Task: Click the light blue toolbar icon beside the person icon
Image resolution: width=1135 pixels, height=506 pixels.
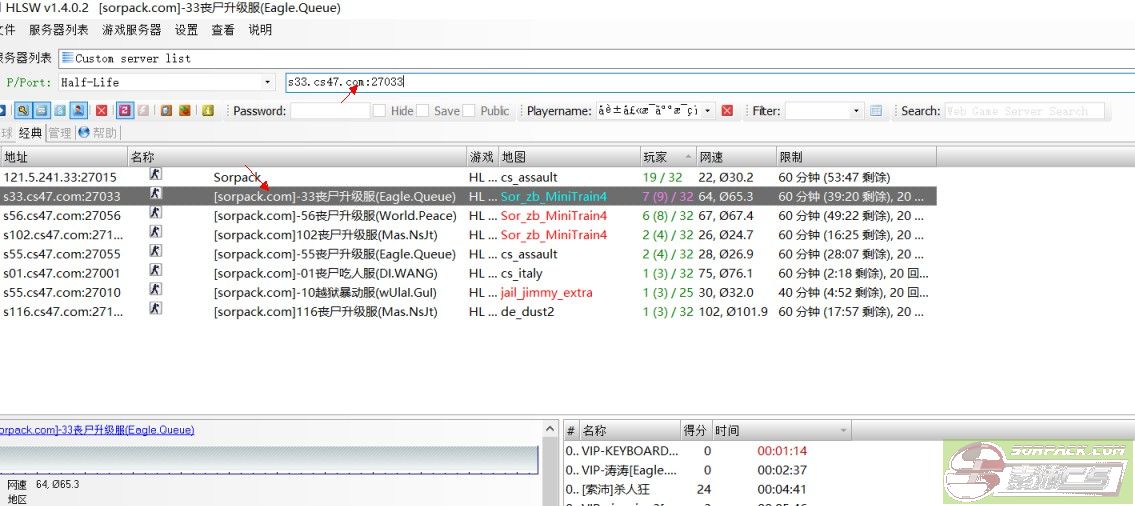Action: point(60,111)
